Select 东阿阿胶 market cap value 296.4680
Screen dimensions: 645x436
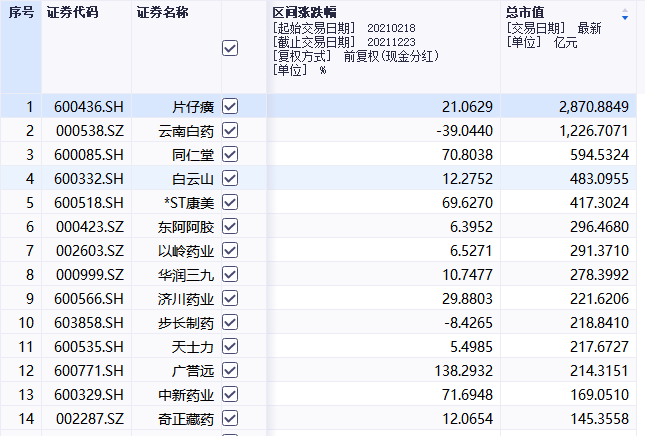pos(599,227)
